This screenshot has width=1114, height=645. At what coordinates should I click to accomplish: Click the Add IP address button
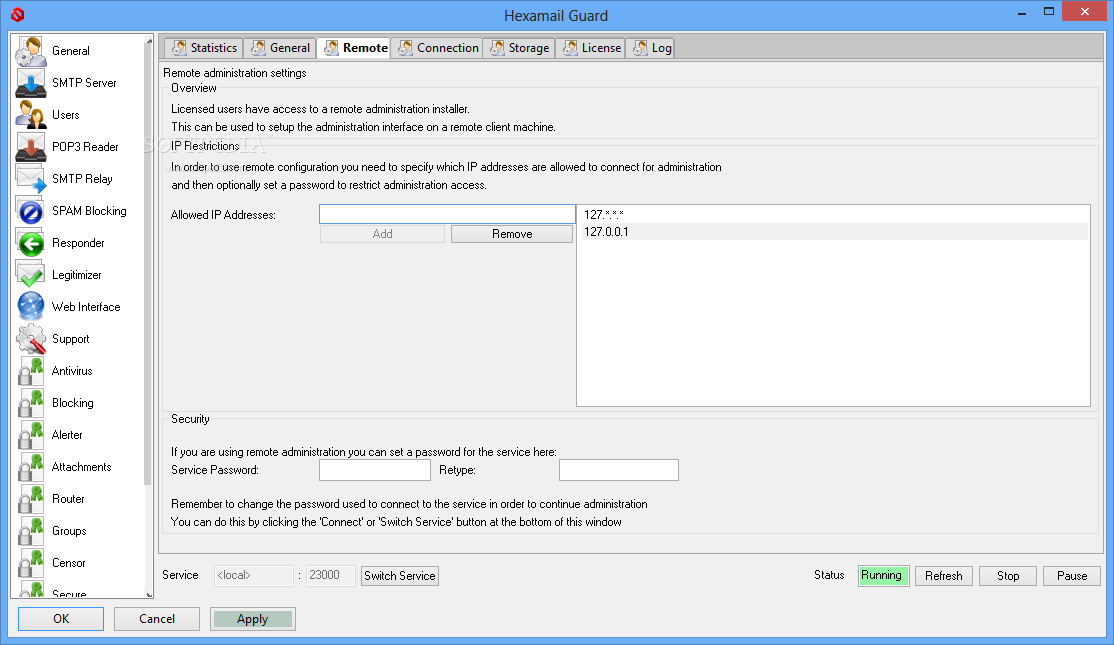click(382, 234)
